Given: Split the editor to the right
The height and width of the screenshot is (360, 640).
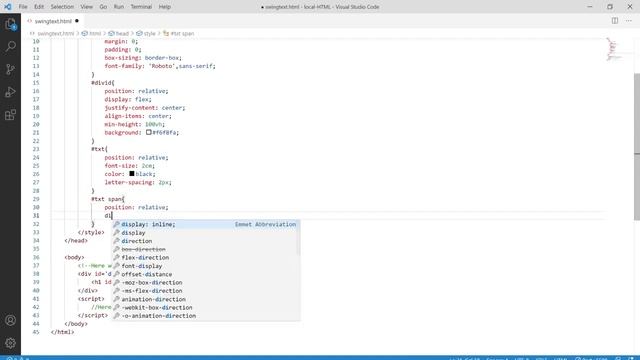Looking at the screenshot, I should pos(615,21).
